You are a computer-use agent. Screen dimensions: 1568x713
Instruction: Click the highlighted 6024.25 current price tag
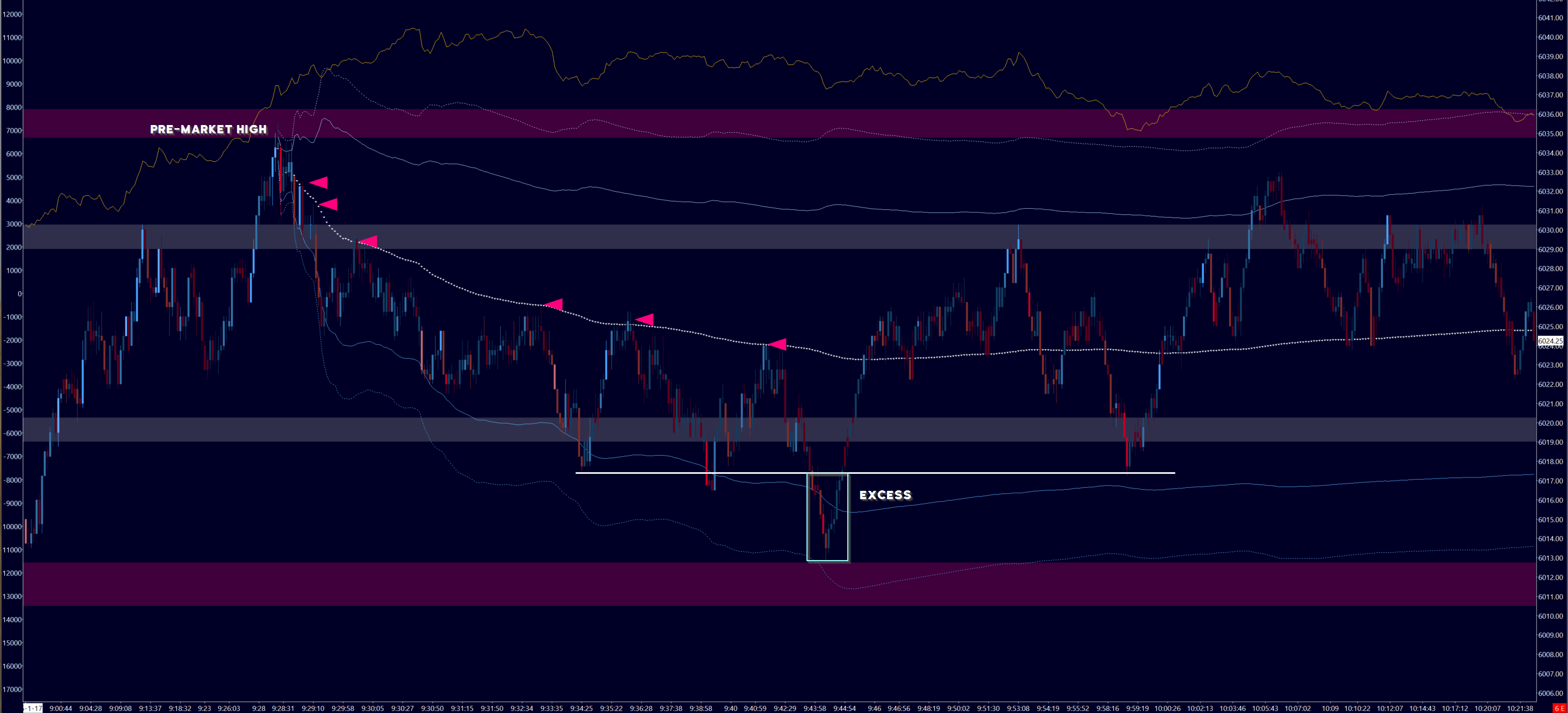[x=1550, y=341]
